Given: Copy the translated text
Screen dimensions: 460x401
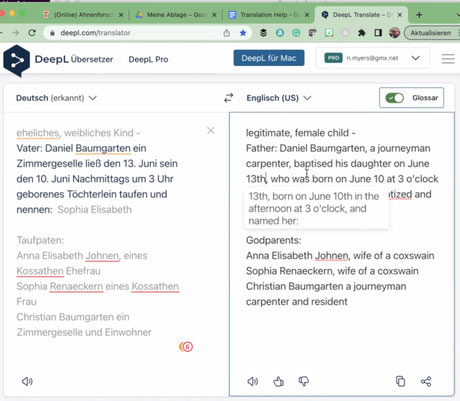Looking at the screenshot, I should tap(401, 381).
